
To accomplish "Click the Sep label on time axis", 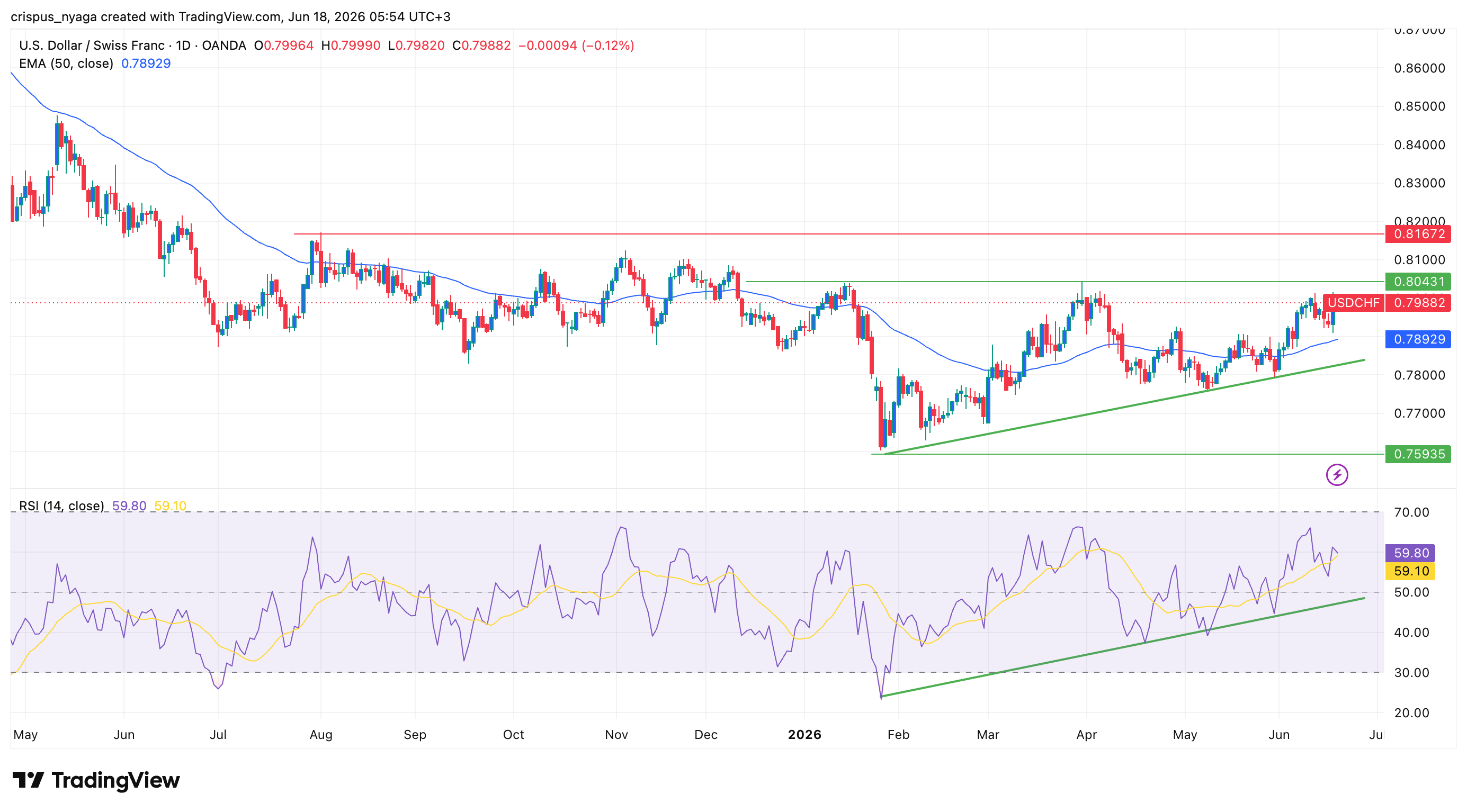I will (415, 735).
